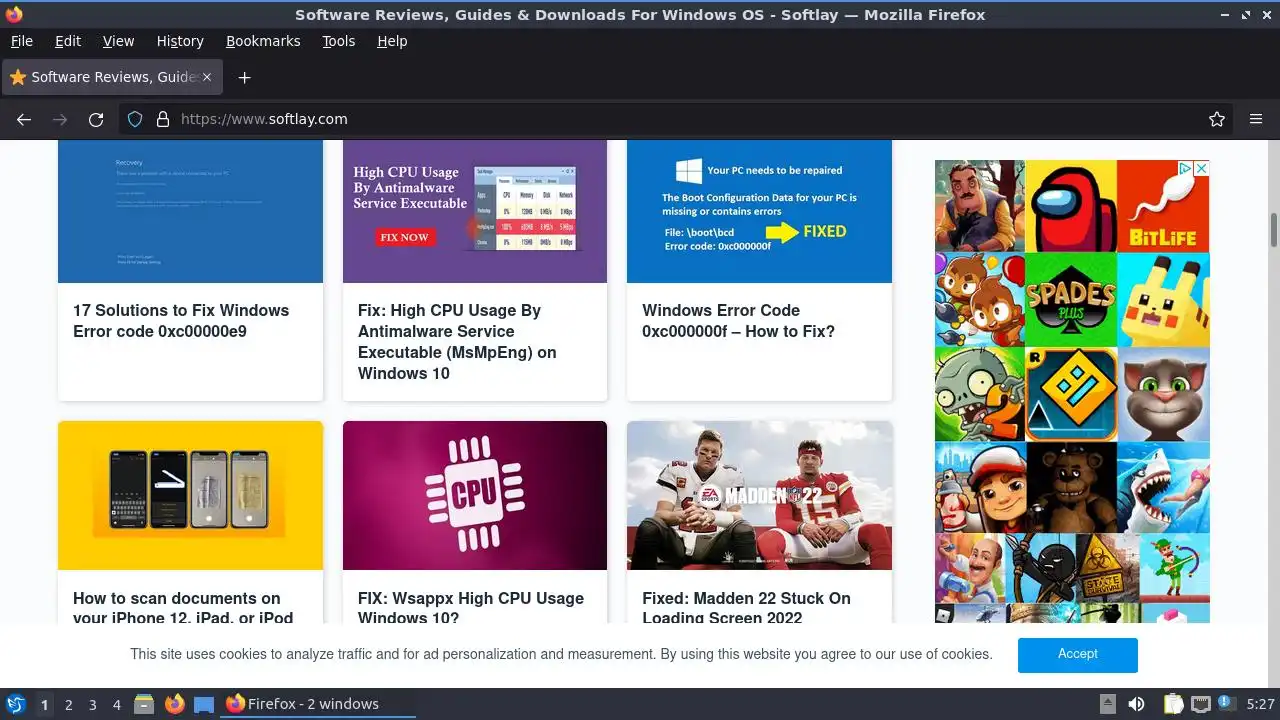1280x720 pixels.
Task: Open the Bookmarks menu
Action: pyautogui.click(x=263, y=41)
